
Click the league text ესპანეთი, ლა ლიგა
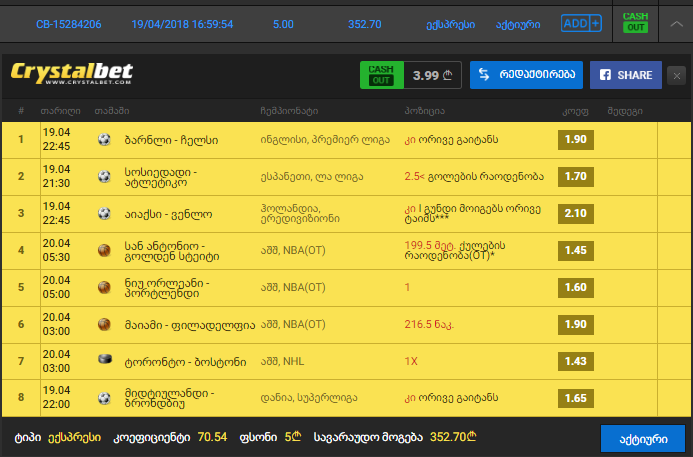(312, 177)
